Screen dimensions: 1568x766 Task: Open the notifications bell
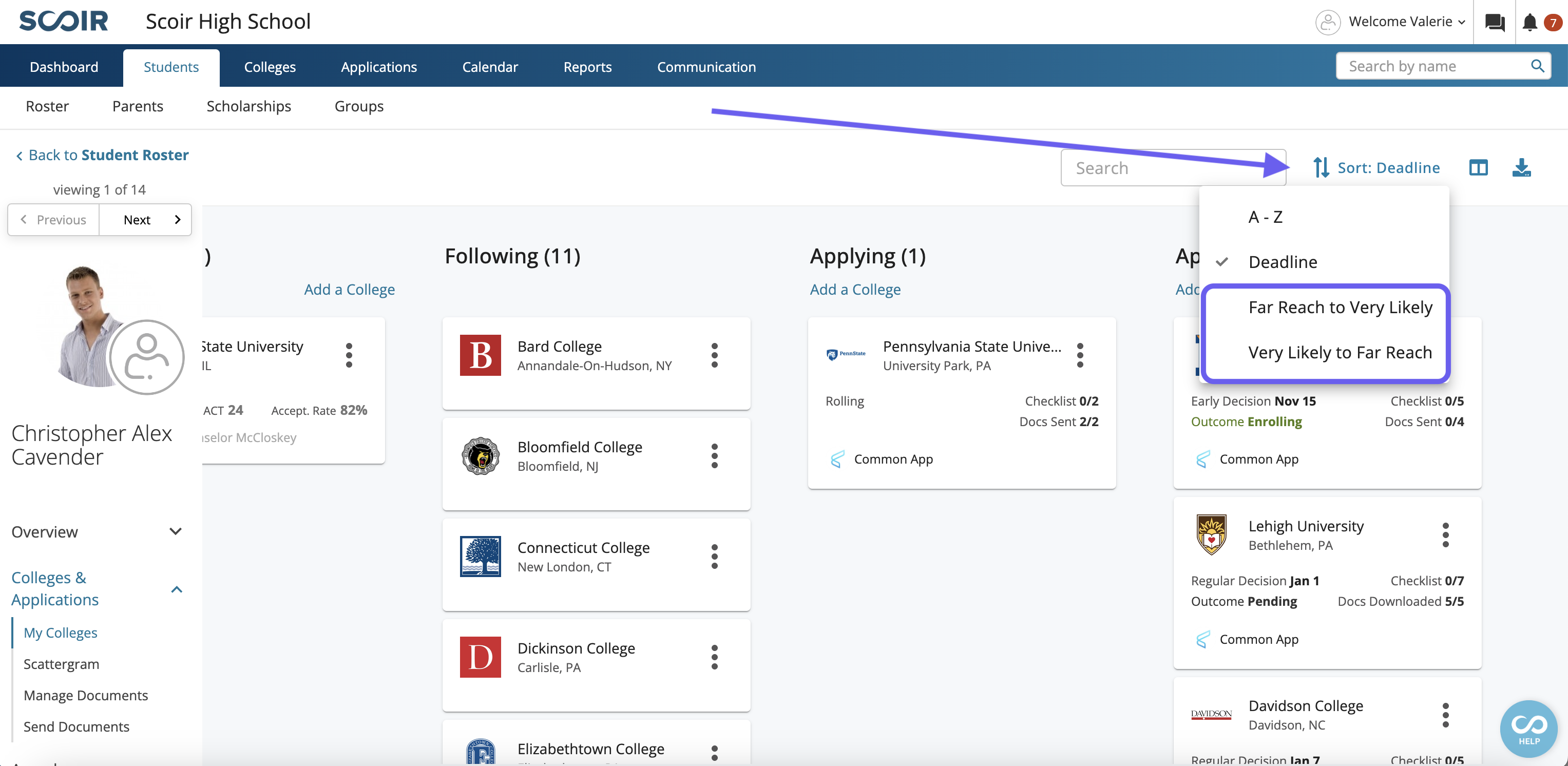point(1529,23)
